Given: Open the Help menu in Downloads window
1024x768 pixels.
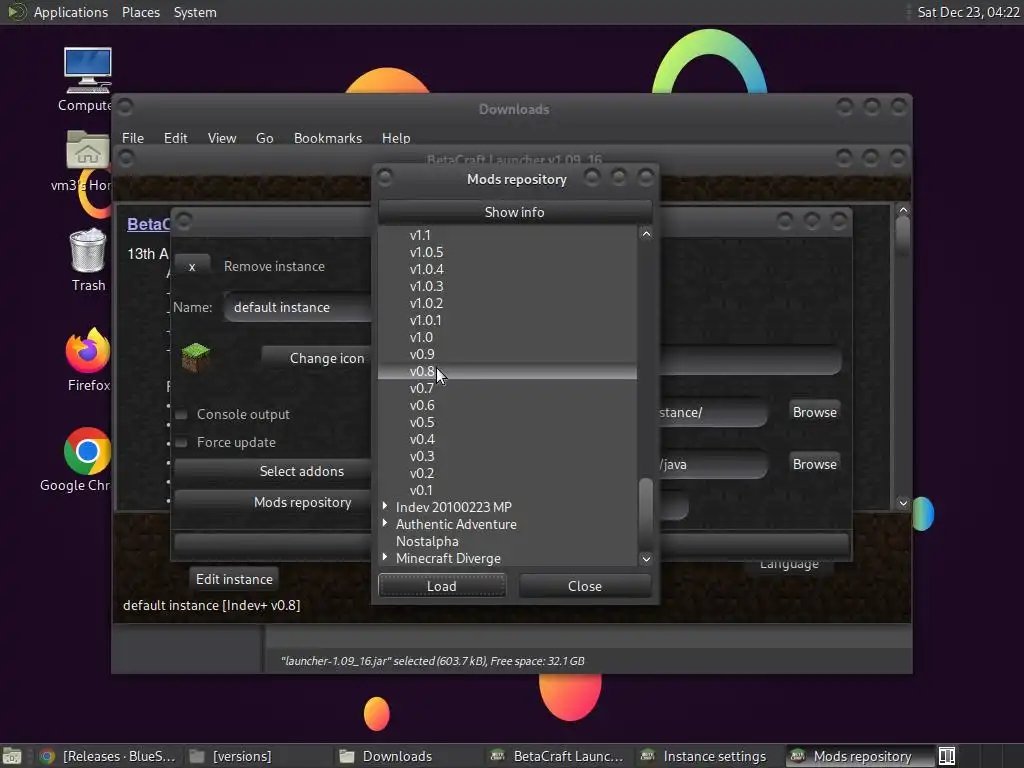Looking at the screenshot, I should 396,138.
